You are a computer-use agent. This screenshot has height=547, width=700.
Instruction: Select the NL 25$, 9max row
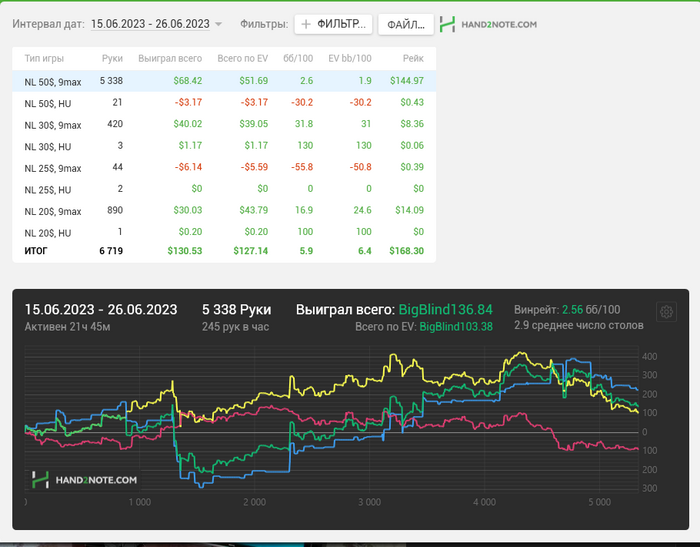224,167
